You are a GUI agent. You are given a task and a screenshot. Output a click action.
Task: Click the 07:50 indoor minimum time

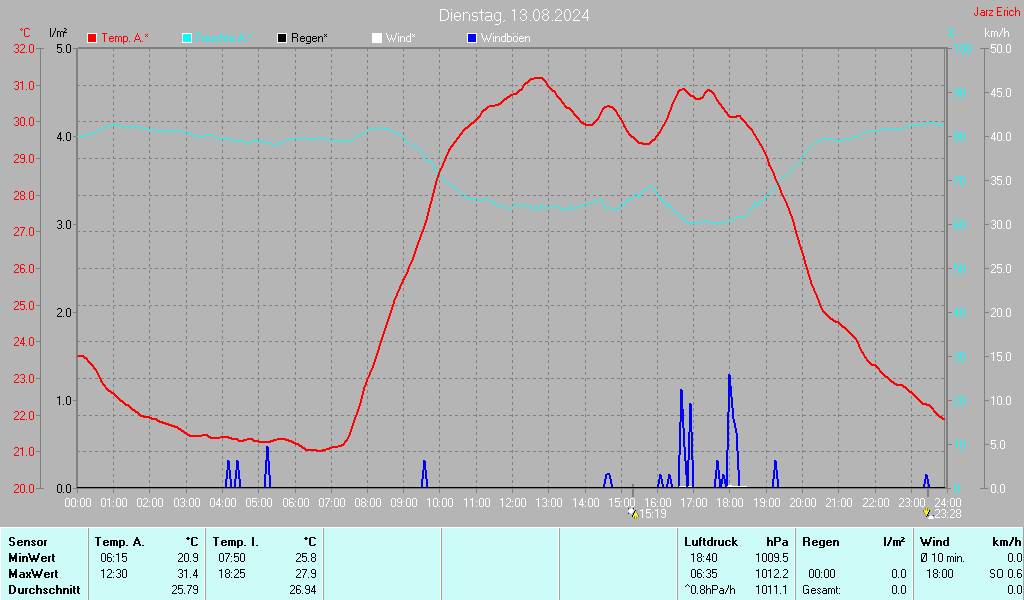point(232,558)
